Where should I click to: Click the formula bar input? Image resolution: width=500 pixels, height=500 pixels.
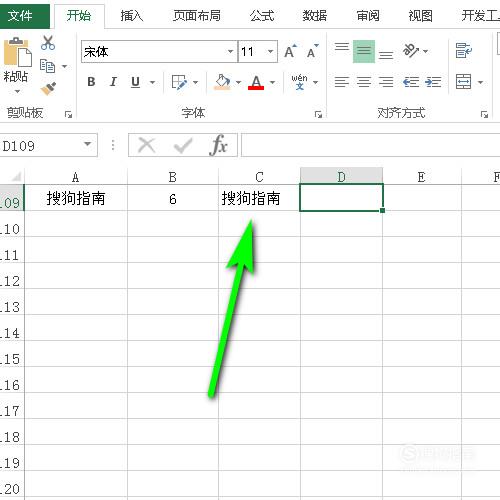click(x=370, y=145)
